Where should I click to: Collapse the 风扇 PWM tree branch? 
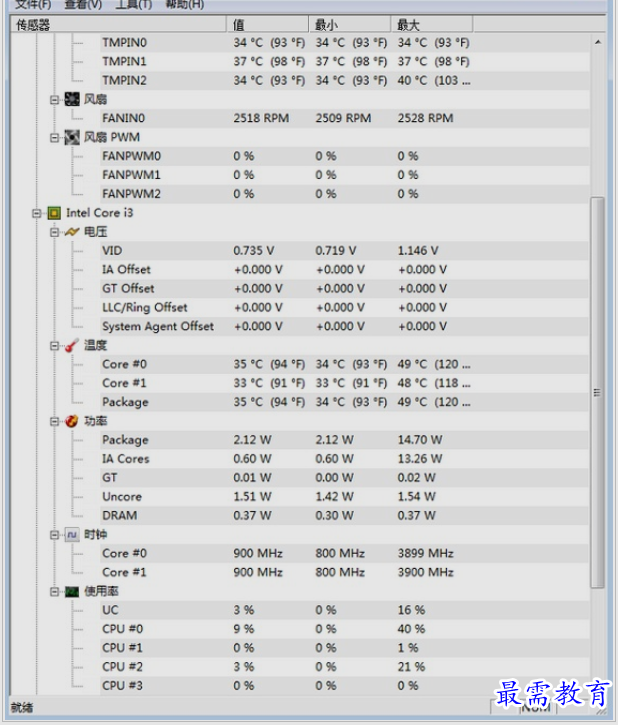pos(55,137)
